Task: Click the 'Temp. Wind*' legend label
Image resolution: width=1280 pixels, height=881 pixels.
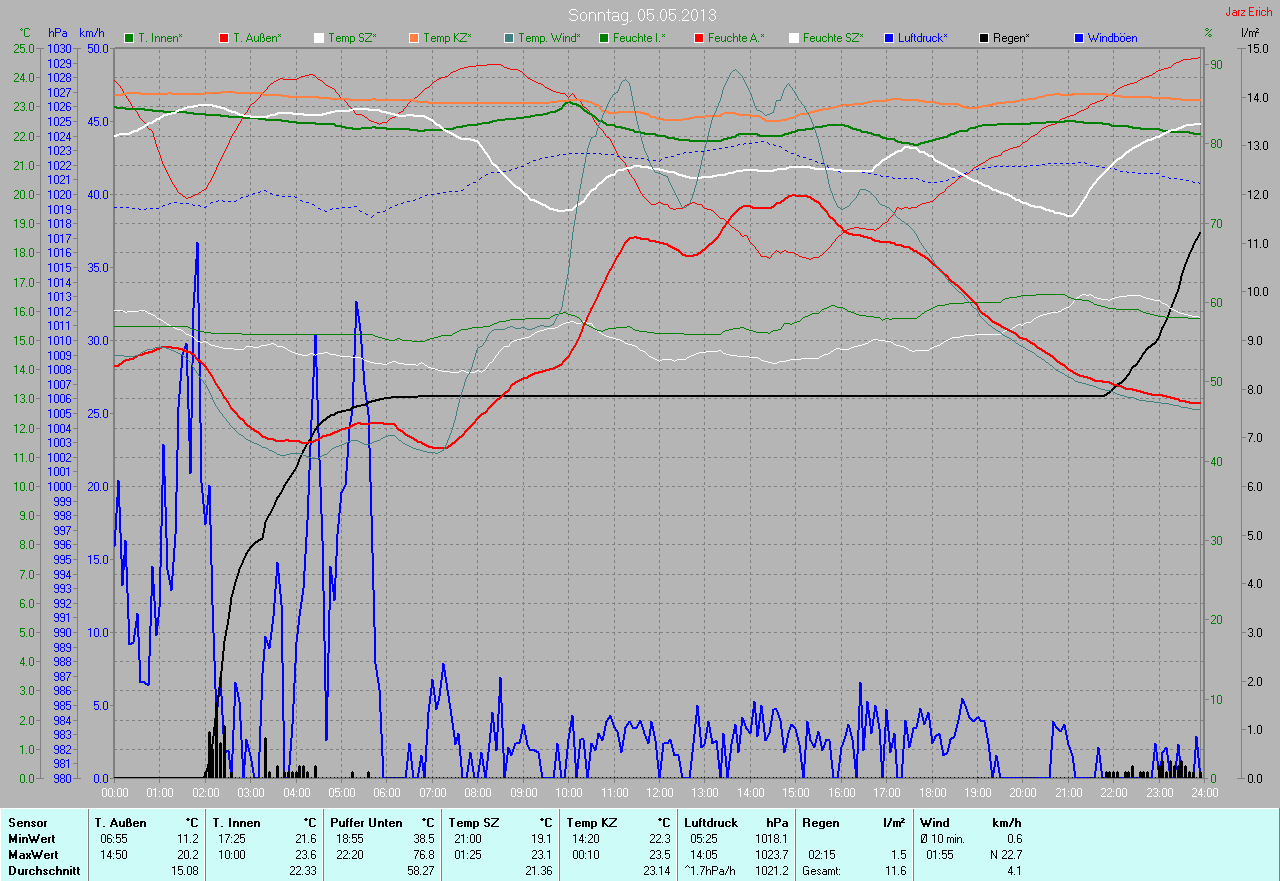Action: click(x=549, y=38)
